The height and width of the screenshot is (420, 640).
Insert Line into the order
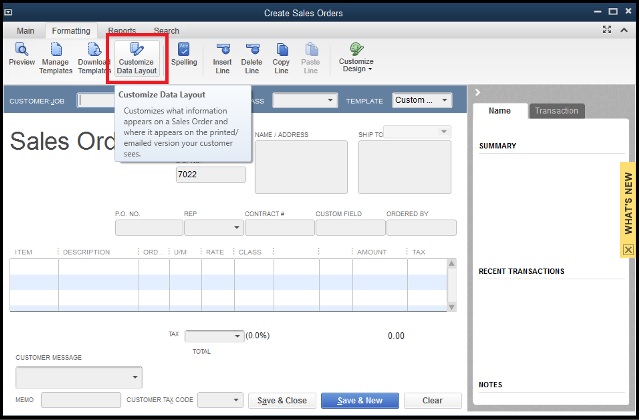(x=222, y=58)
